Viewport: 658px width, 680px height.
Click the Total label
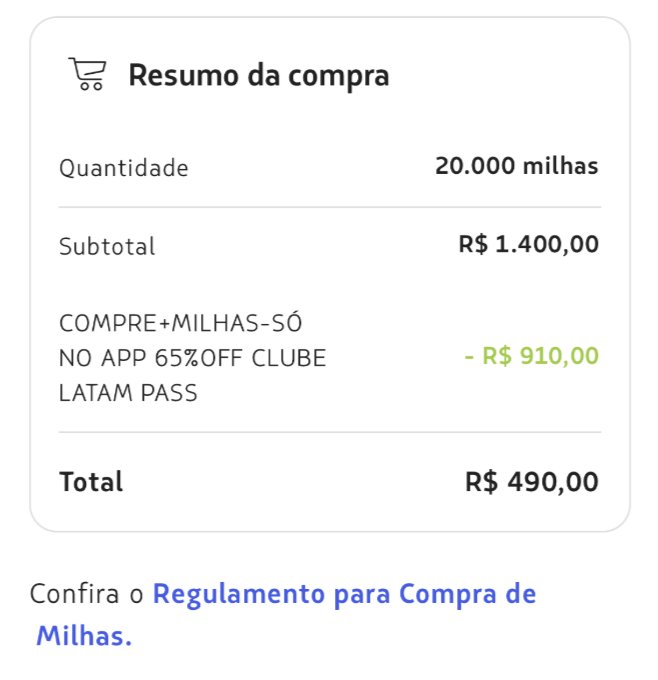(x=91, y=482)
